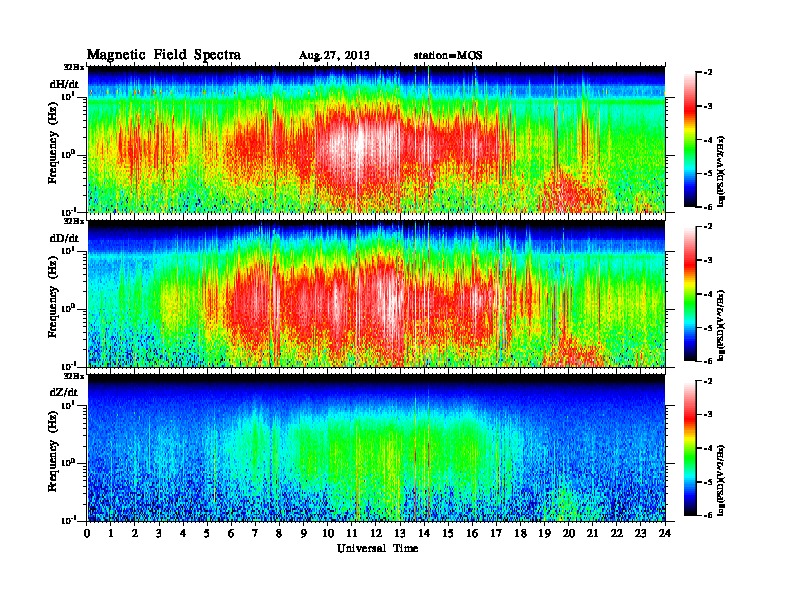The height and width of the screenshot is (612, 792).
Task: Click hour '23' on Universal Time axis
Action: [x=641, y=533]
